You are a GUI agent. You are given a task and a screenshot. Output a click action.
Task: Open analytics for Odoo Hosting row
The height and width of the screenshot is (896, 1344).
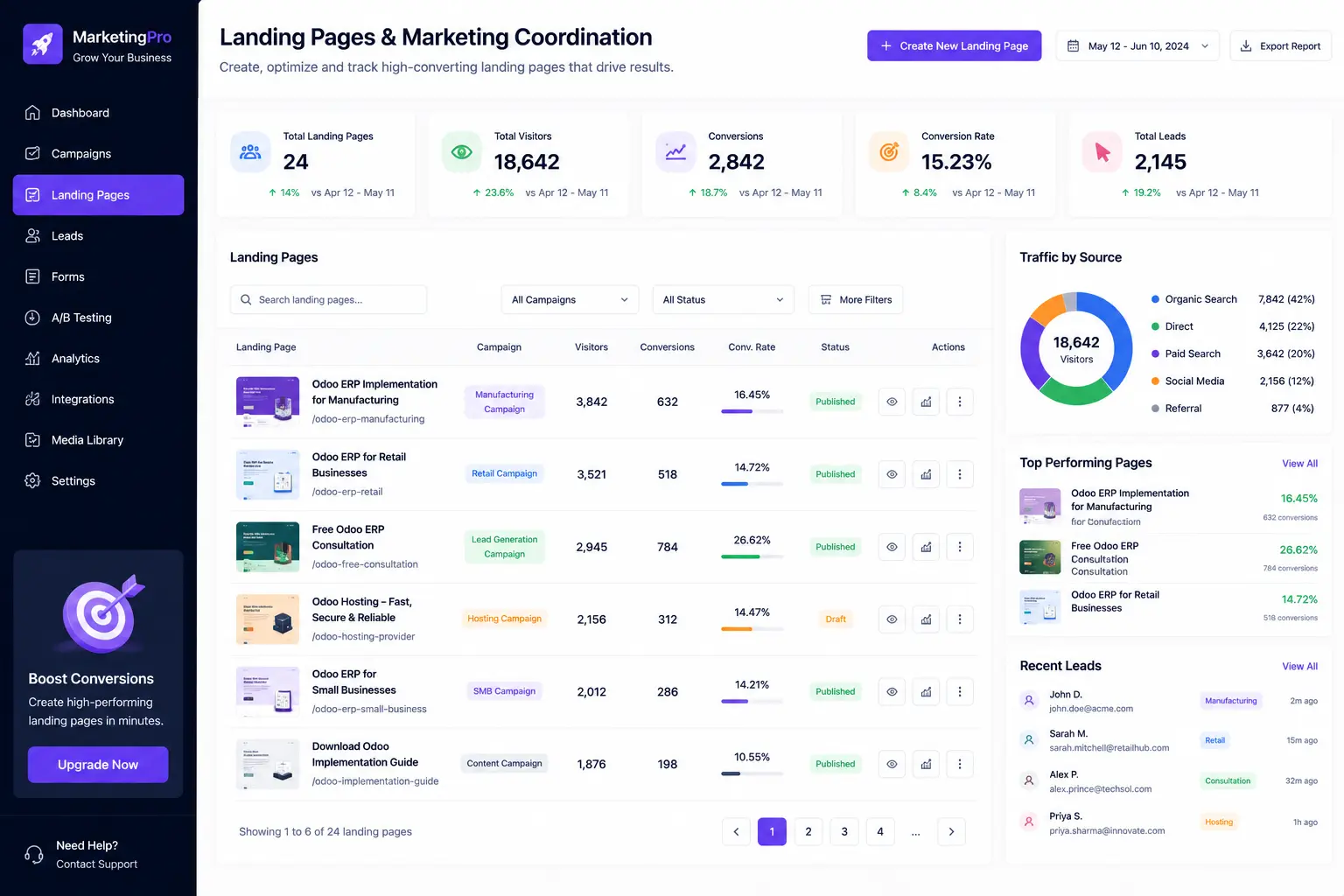click(926, 619)
